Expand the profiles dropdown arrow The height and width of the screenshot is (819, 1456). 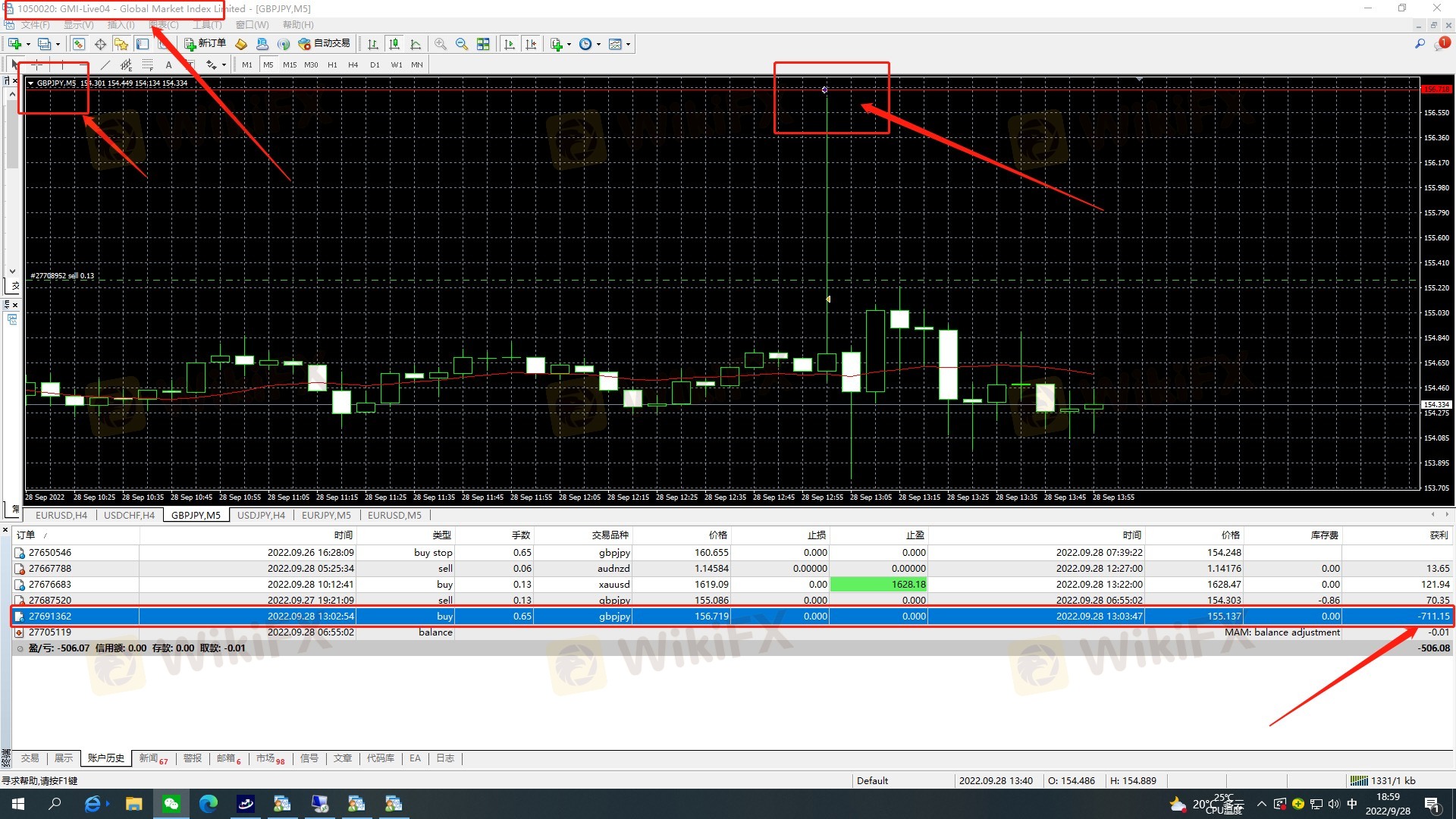pyautogui.click(x=58, y=45)
